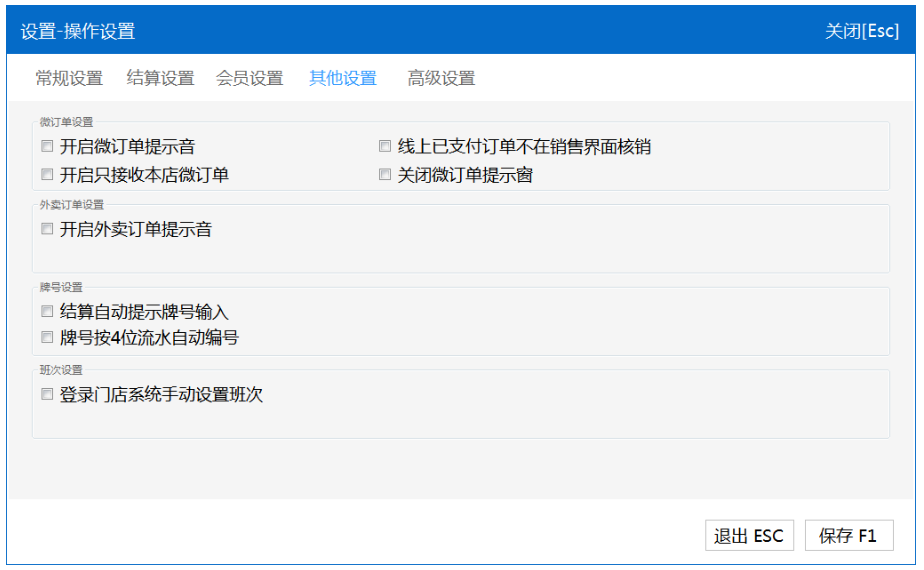
Task: Click the 设置-操作设置 window title
Action: coord(78,31)
